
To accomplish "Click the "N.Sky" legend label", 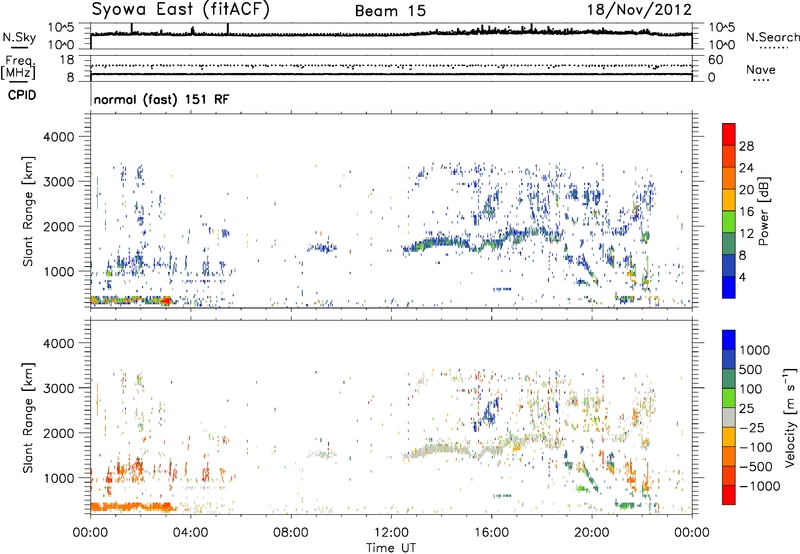I will coord(19,37).
